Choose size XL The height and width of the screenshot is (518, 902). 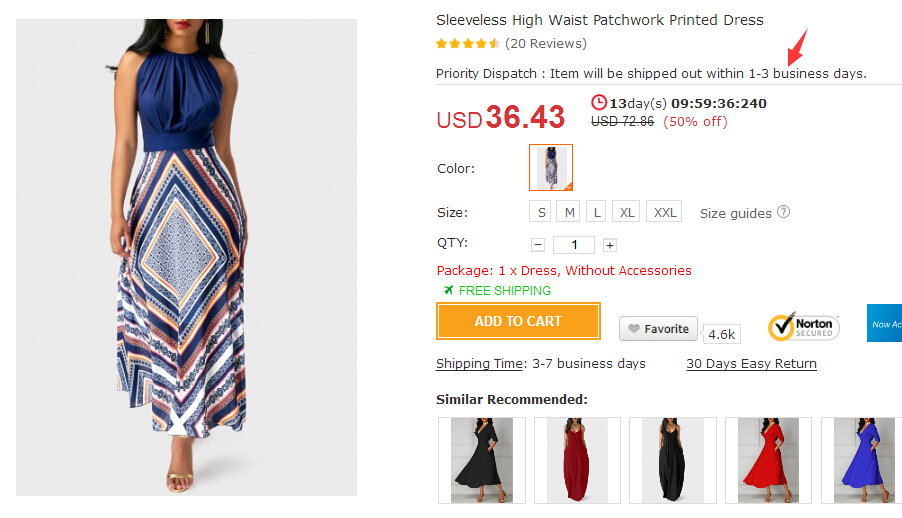coord(627,212)
